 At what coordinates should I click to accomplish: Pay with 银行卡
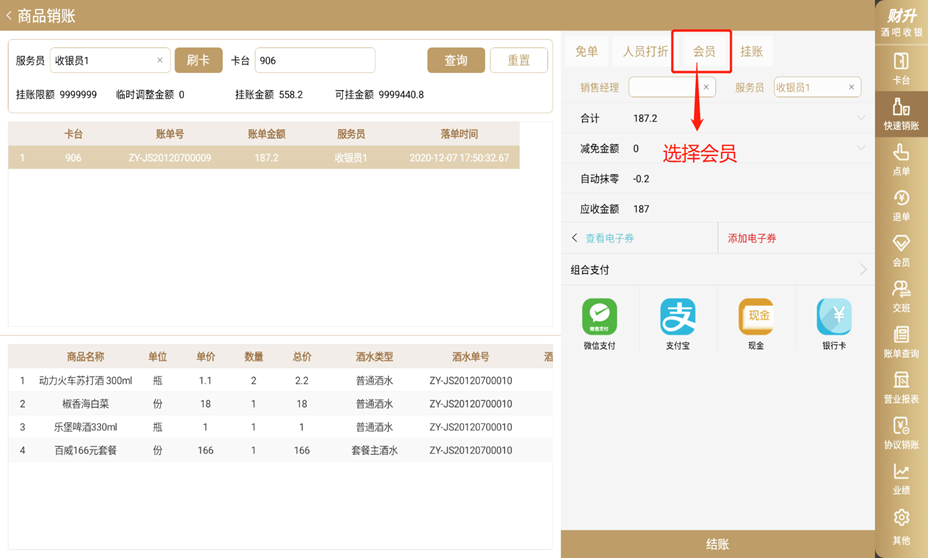click(834, 324)
